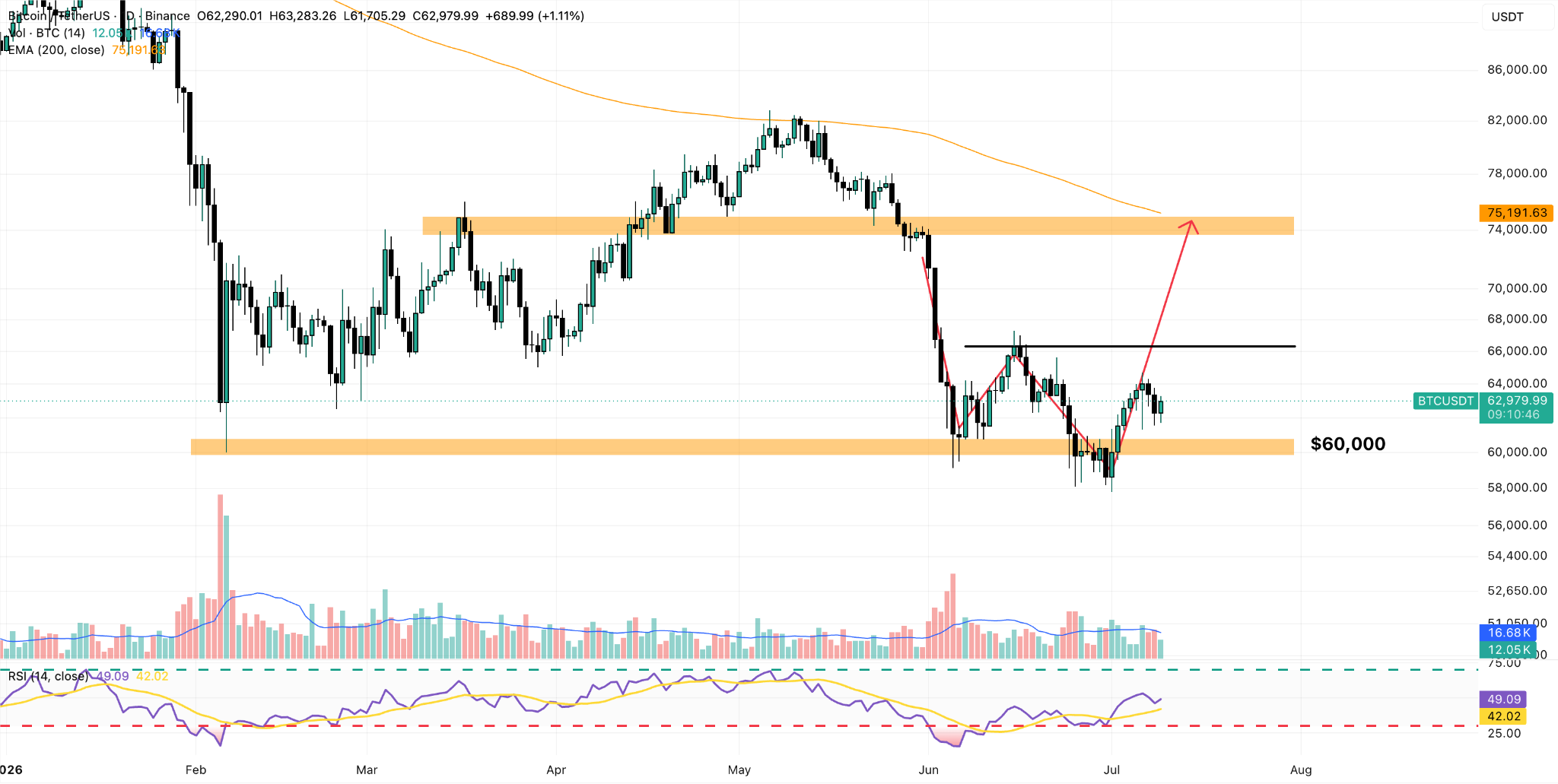Click the 86,000.00 price axis label
The height and width of the screenshot is (784, 1558).
tap(1517, 70)
